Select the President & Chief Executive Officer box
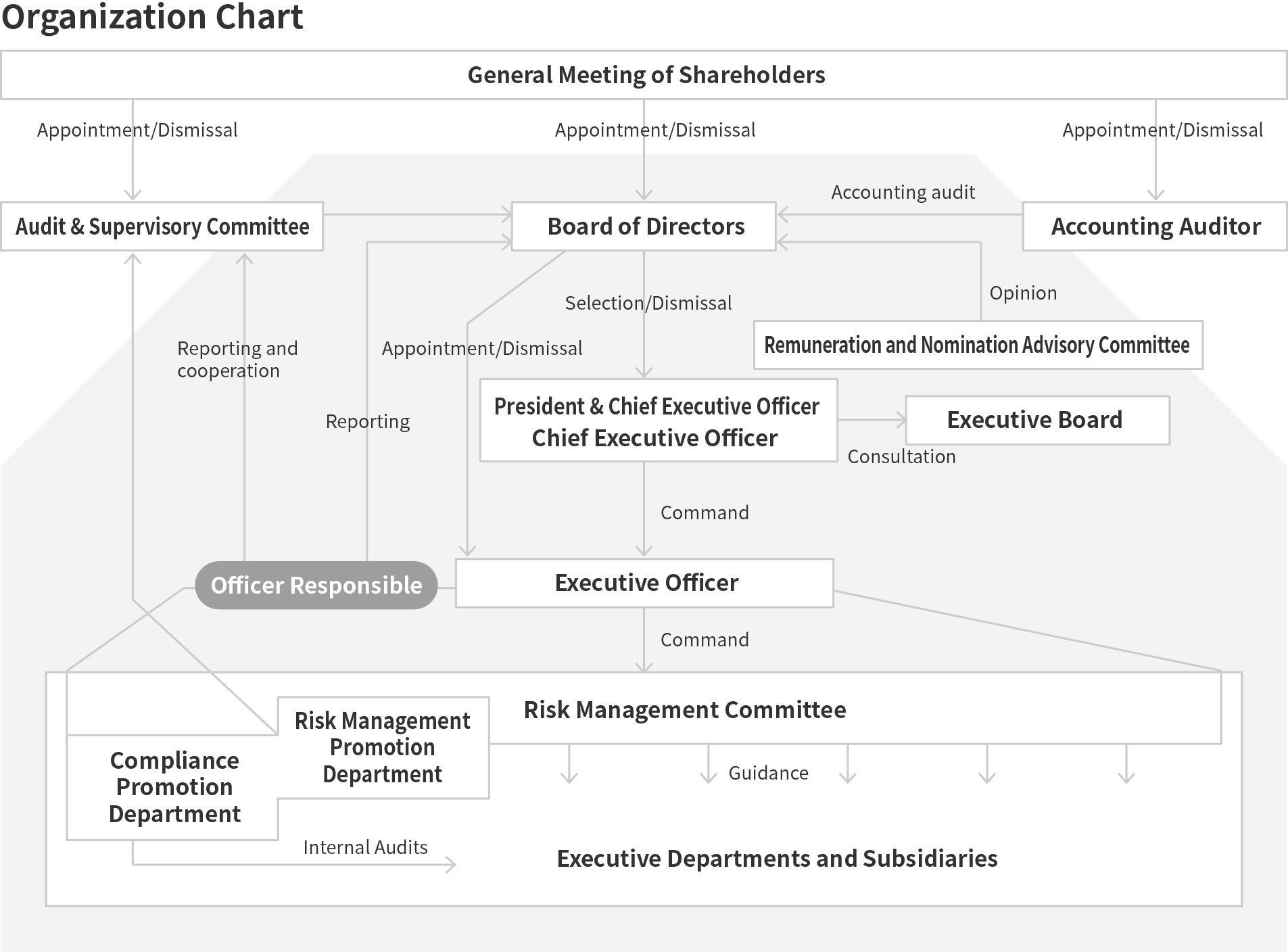This screenshot has height=952, width=1288. click(659, 421)
